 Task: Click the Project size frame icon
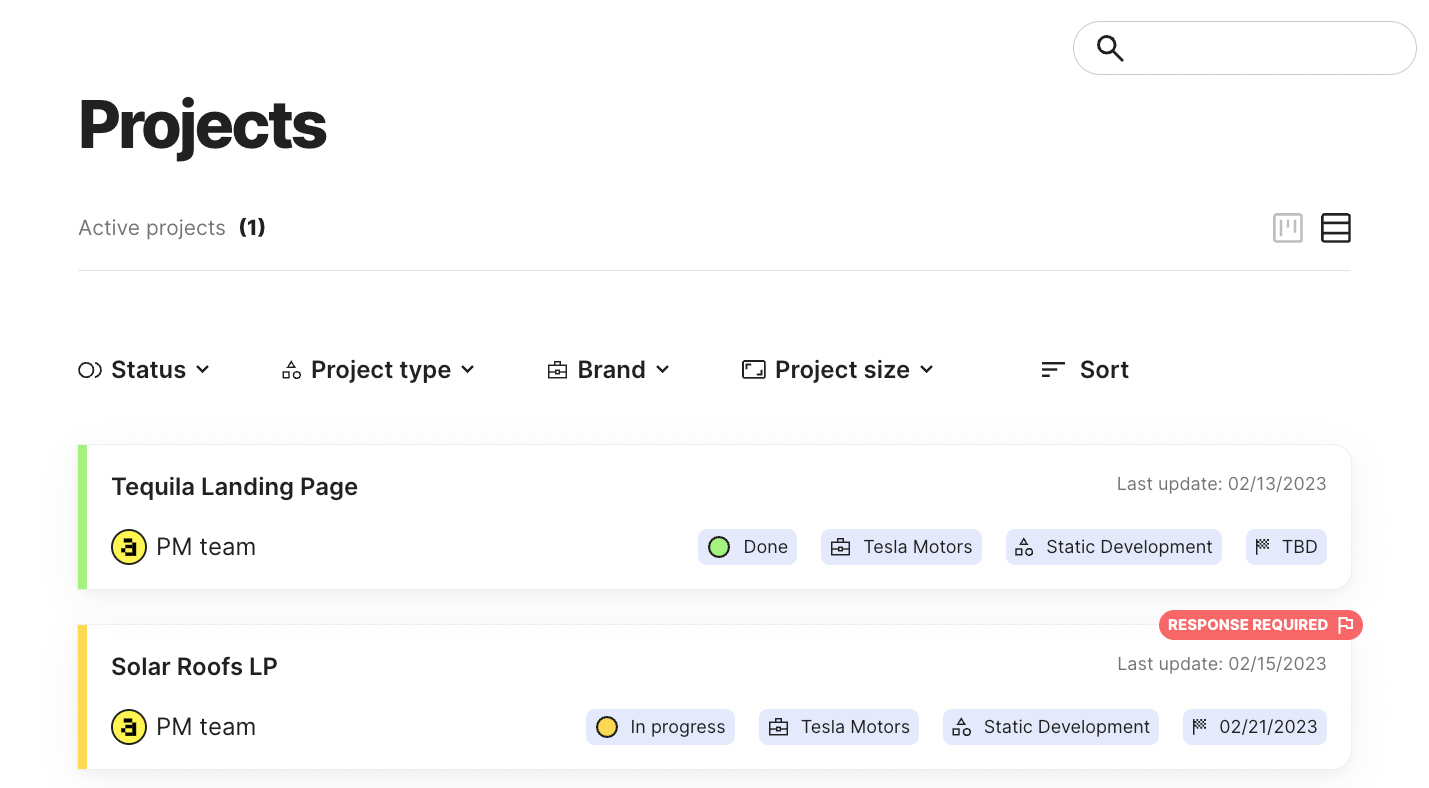click(x=753, y=370)
